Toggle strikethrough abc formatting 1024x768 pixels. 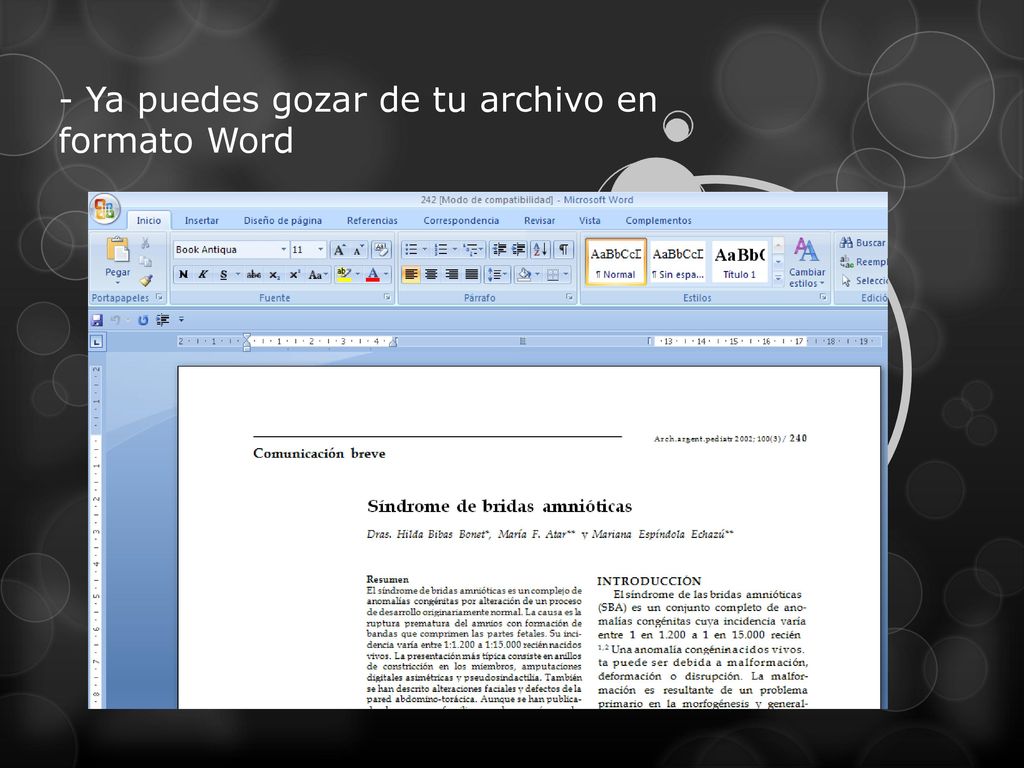tap(254, 274)
